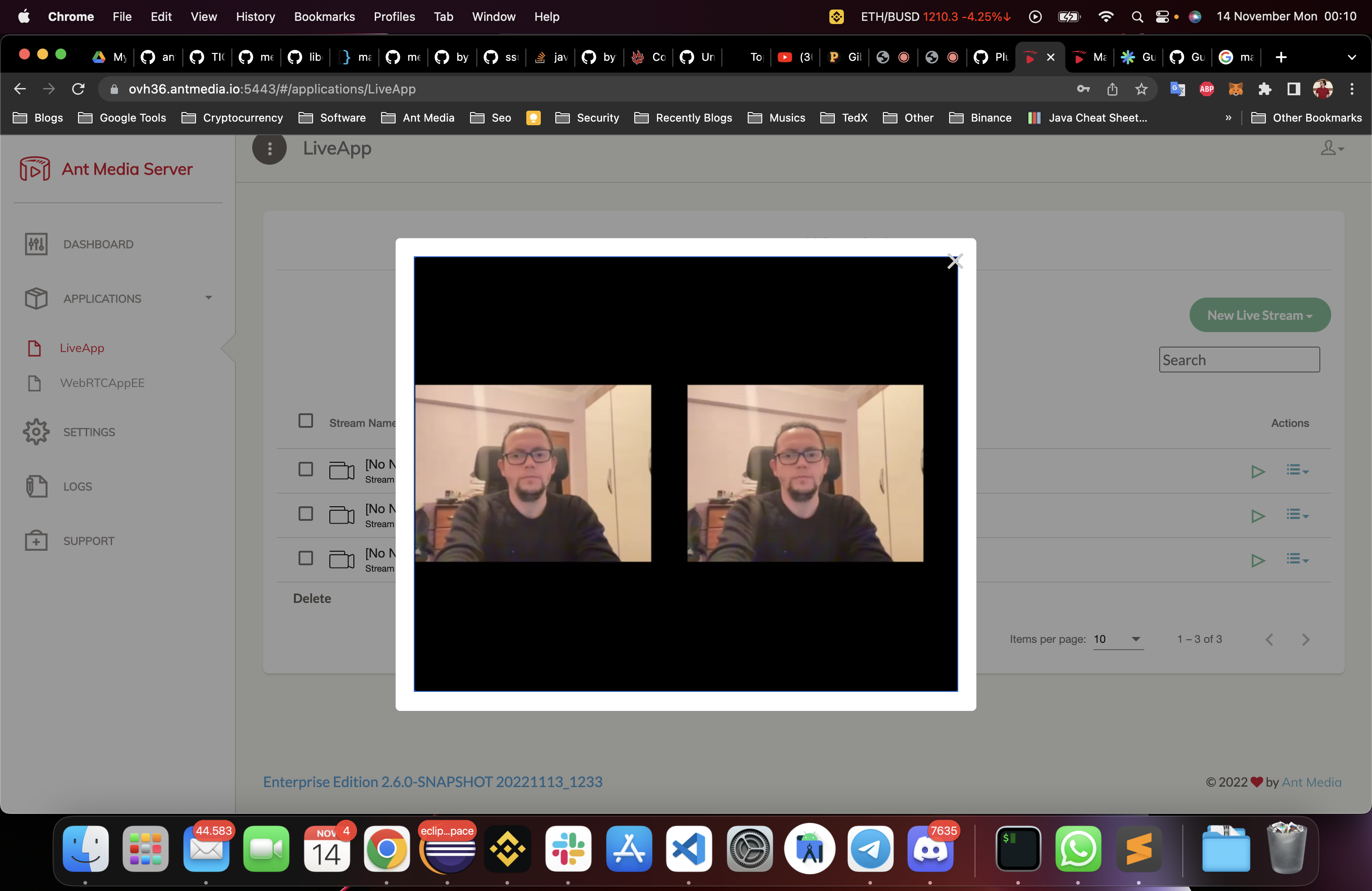Check the second stream row checkbox
The width and height of the screenshot is (1372, 891).
[305, 514]
